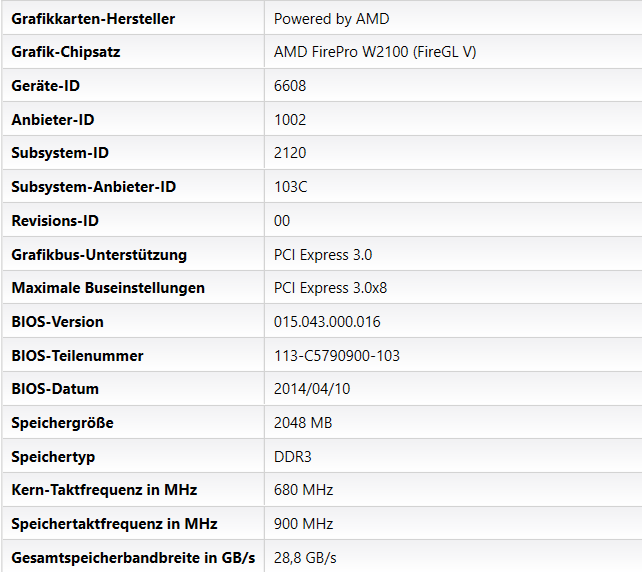This screenshot has height=572, width=642.
Task: Select the Gesamtspeicherbandbreite value 28,8 GB/s
Action: pos(306,557)
